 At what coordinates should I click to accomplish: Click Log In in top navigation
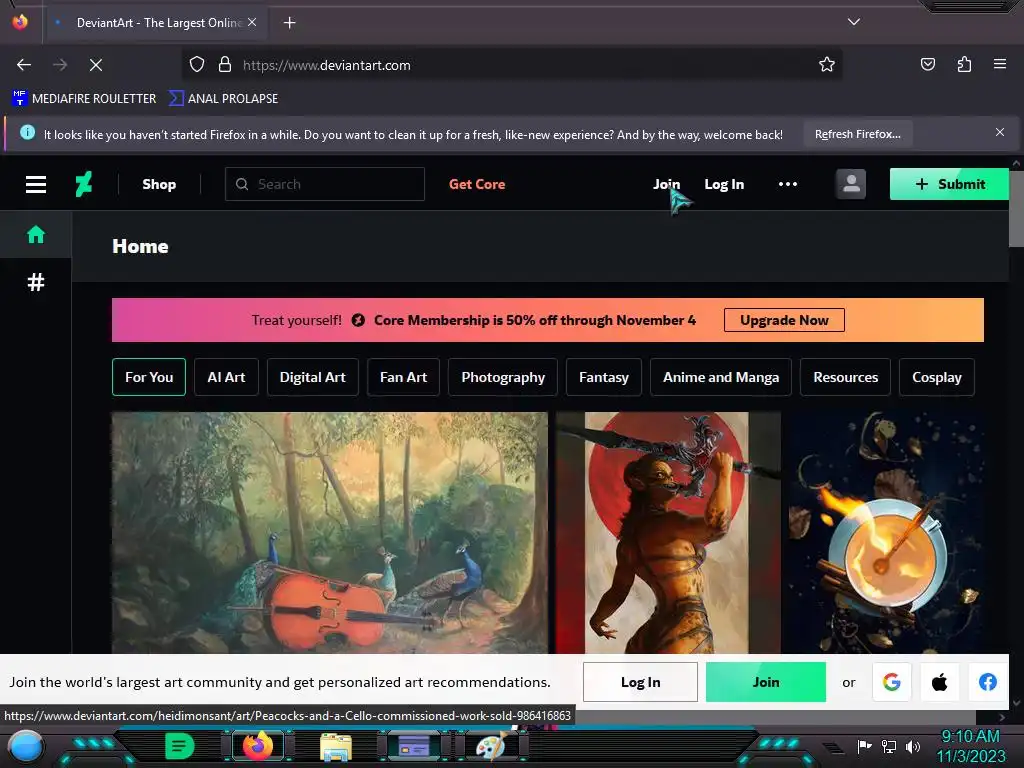tap(724, 184)
